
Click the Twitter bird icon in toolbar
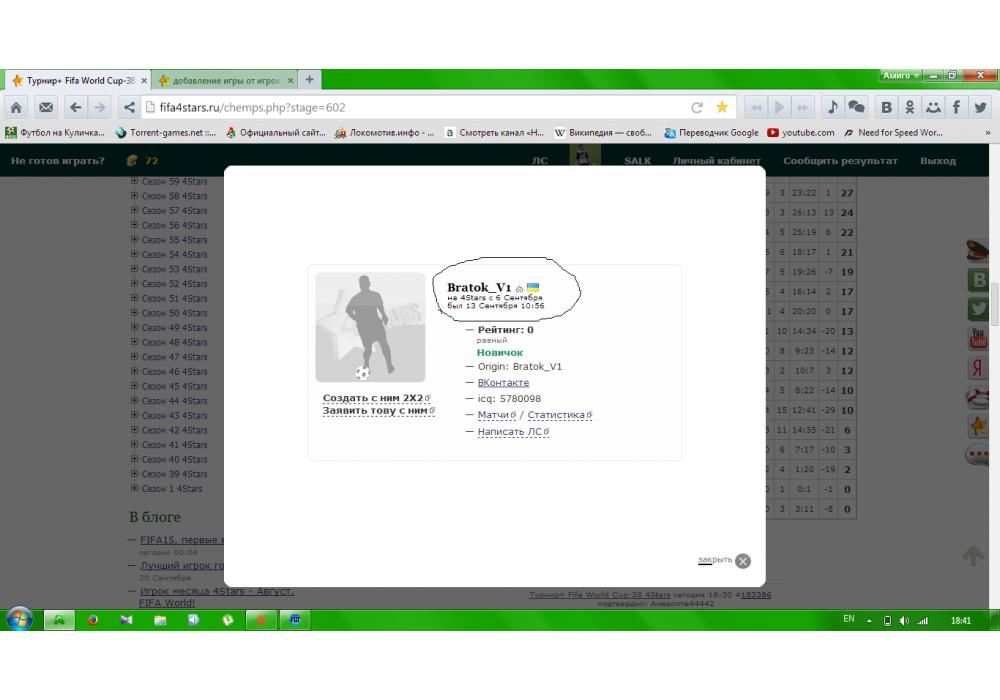pyautogui.click(x=980, y=107)
